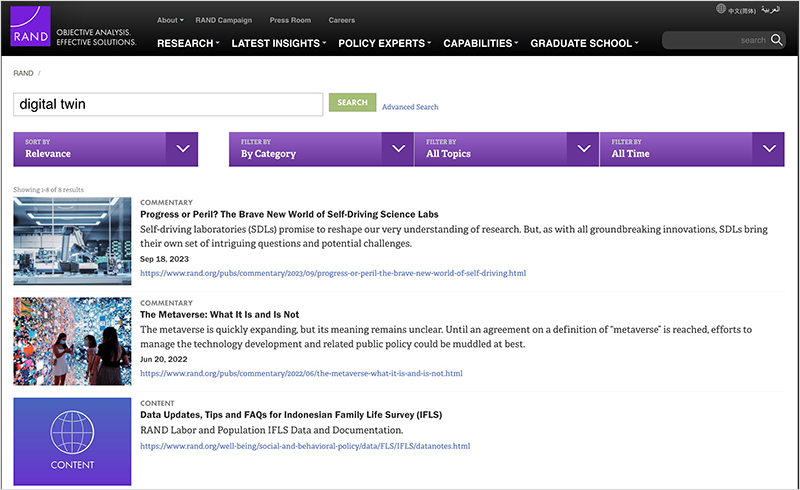Open the RAND Campaign page
This screenshot has height=490, width=800.
pos(223,20)
